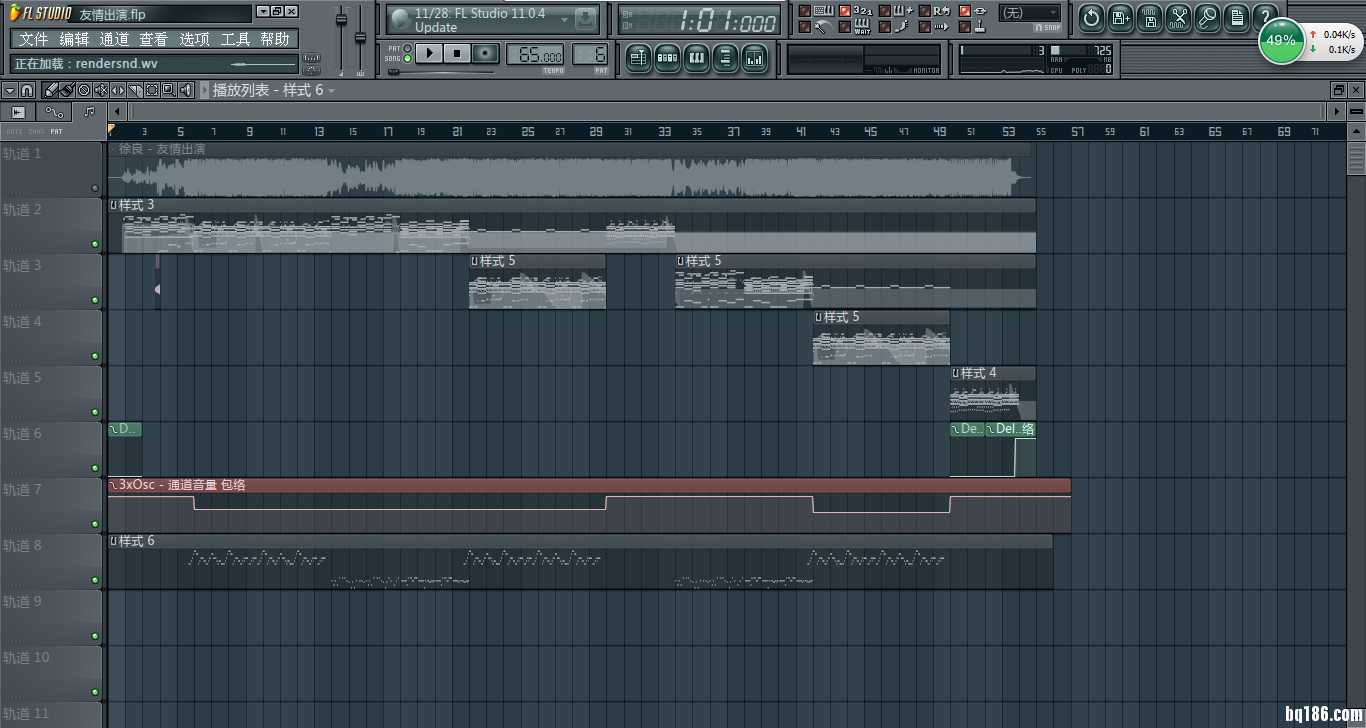Unmute 轨道 1 using its mute light
Screen dimensions: 1366x728
click(x=95, y=187)
